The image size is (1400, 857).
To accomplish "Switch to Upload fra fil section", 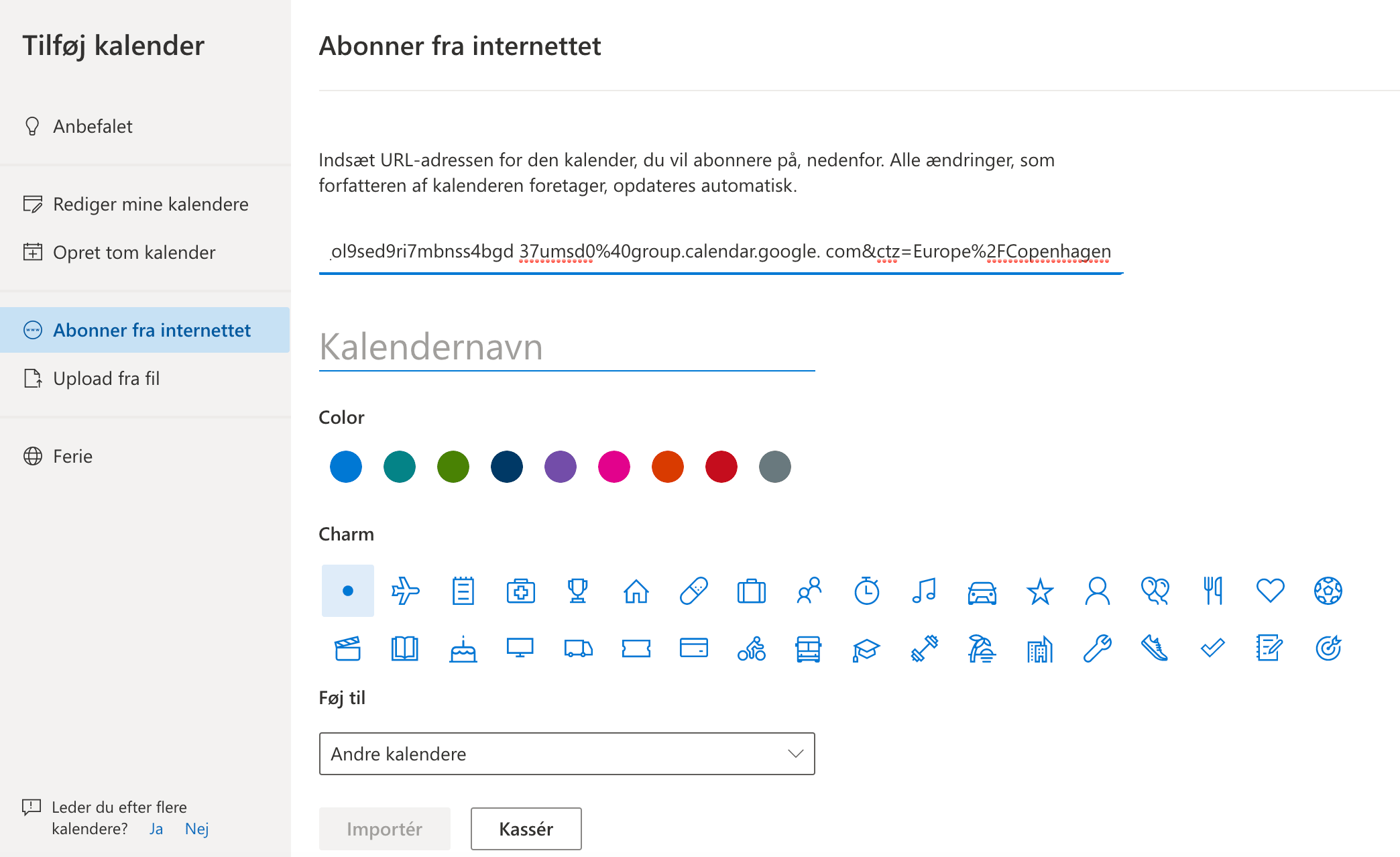I will [x=108, y=378].
